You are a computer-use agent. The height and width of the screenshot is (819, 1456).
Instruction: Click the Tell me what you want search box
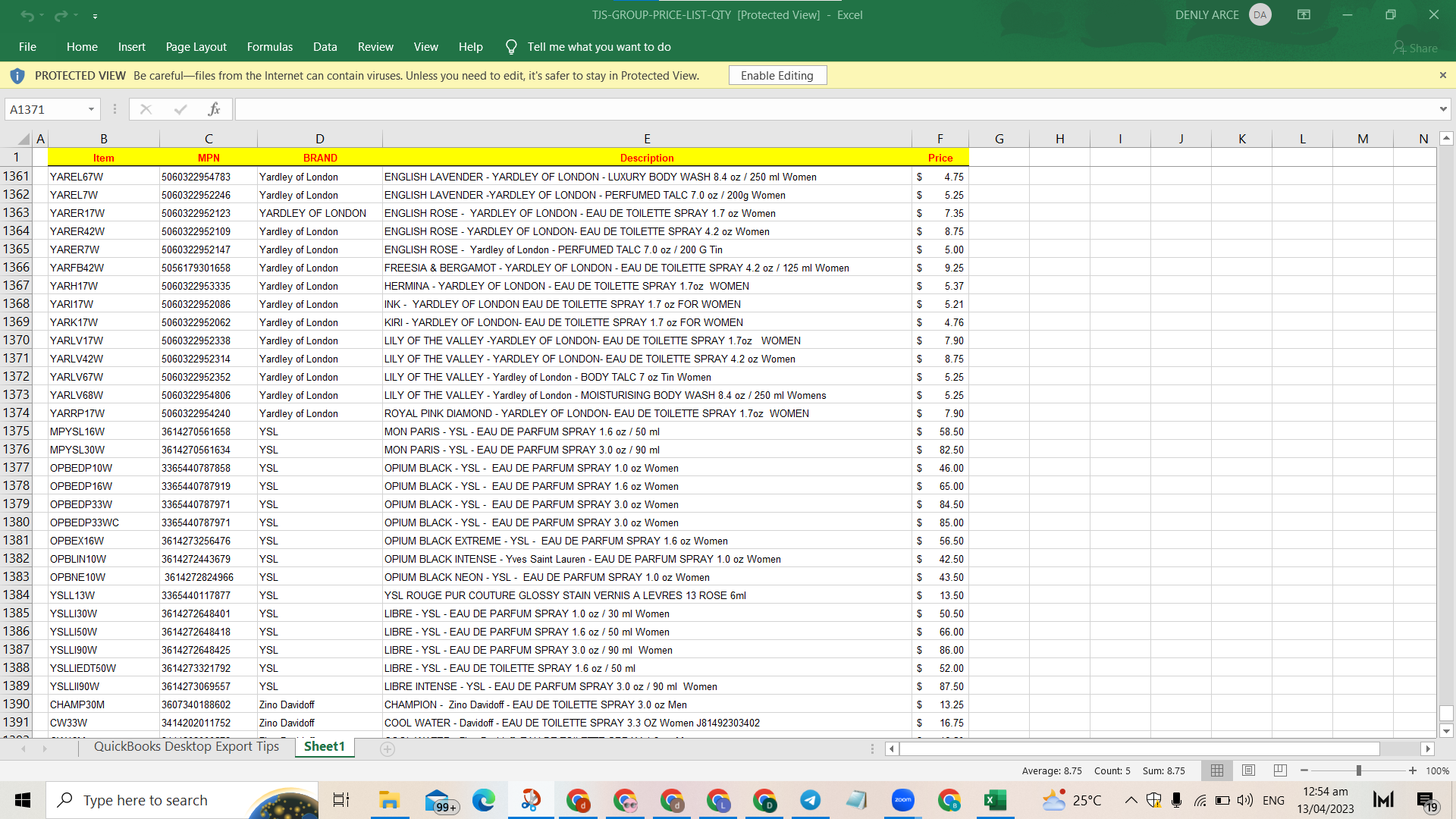click(599, 47)
